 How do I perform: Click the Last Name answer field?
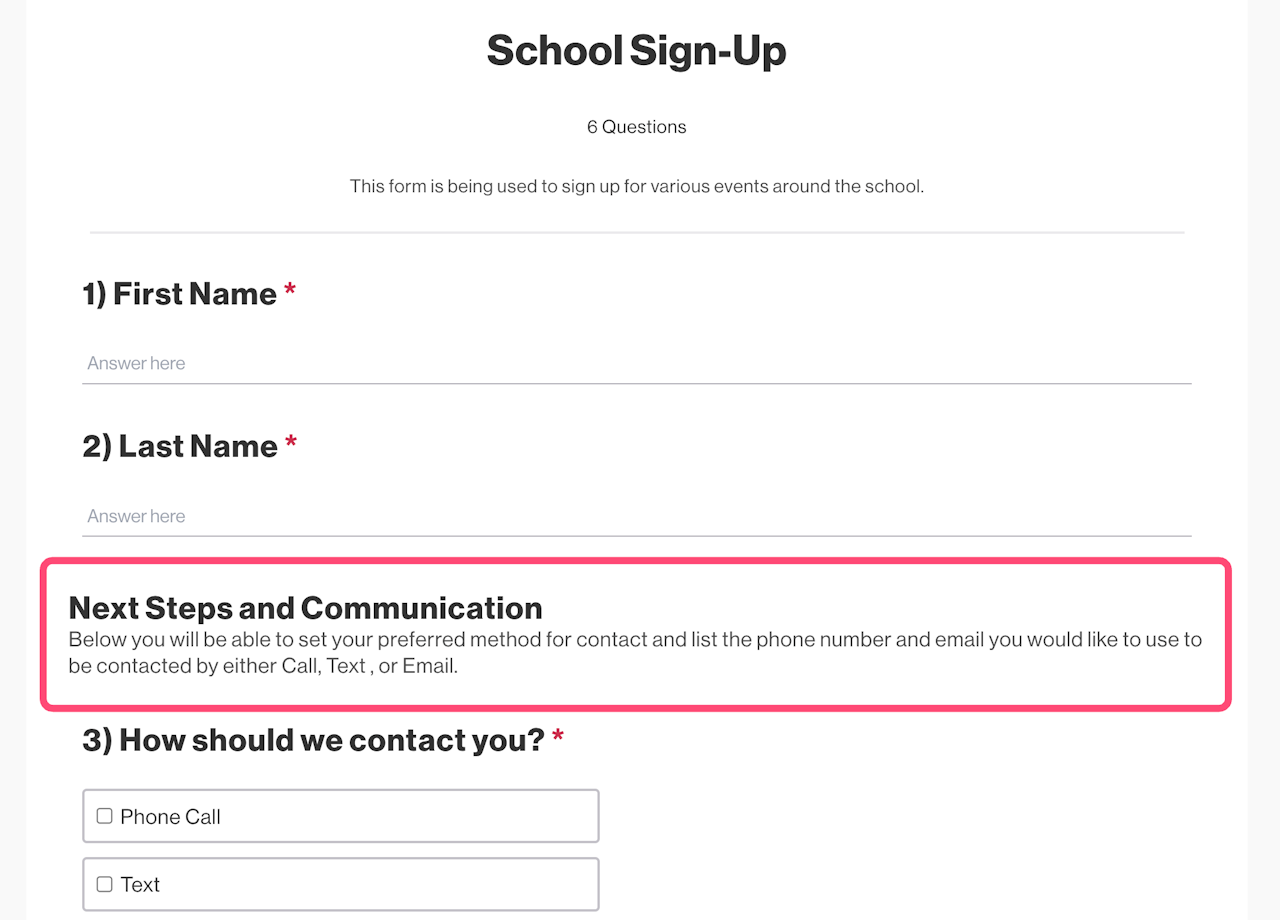(x=636, y=516)
